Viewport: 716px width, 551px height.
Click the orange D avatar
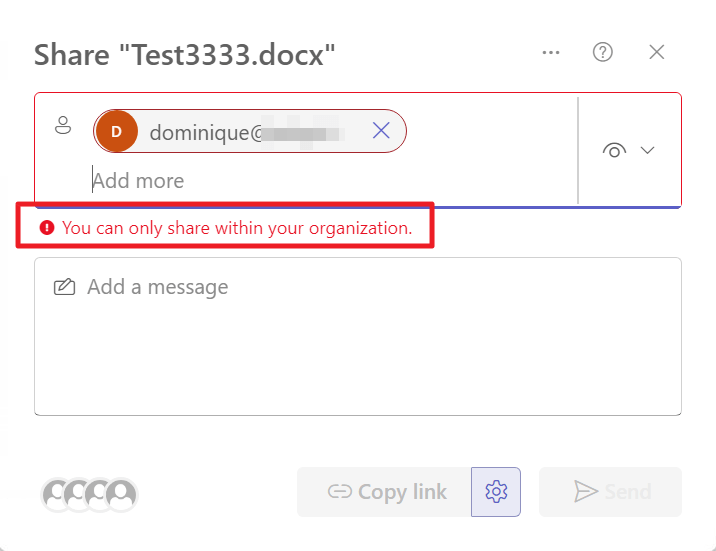pos(116,131)
